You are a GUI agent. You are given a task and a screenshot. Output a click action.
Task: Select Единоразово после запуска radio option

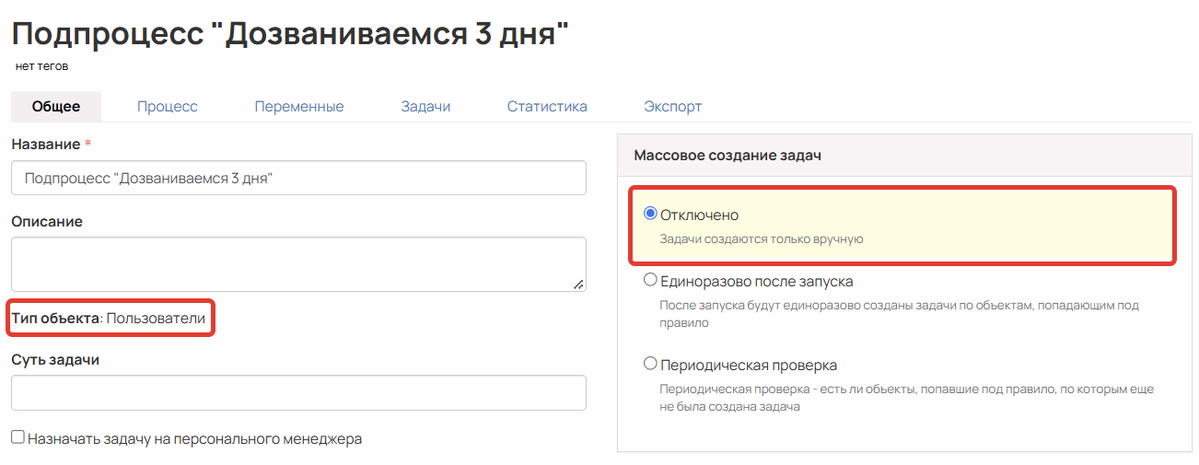[651, 281]
